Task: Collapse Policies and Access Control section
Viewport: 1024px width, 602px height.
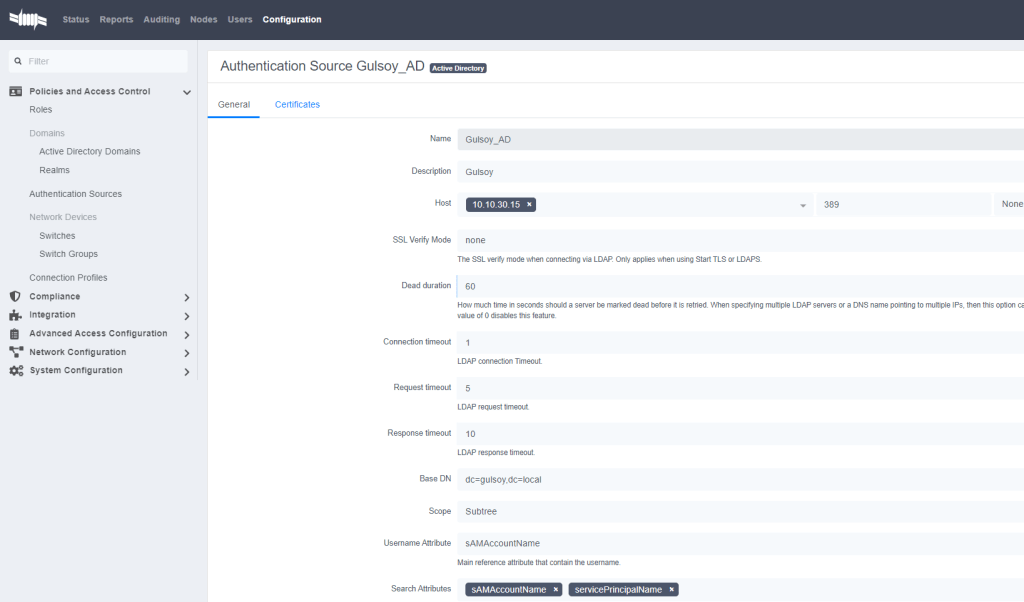Action: [186, 92]
